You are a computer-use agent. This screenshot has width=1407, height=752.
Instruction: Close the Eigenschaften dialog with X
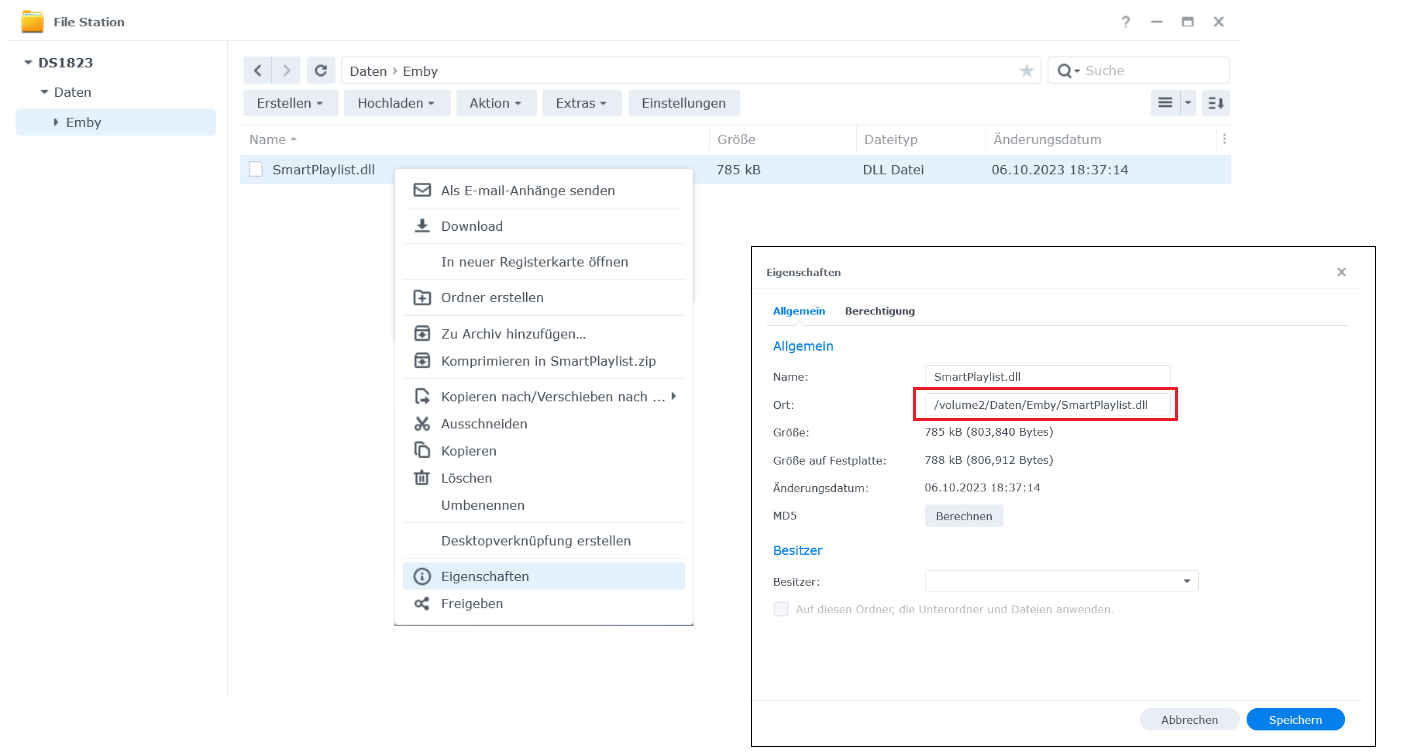pos(1341,272)
